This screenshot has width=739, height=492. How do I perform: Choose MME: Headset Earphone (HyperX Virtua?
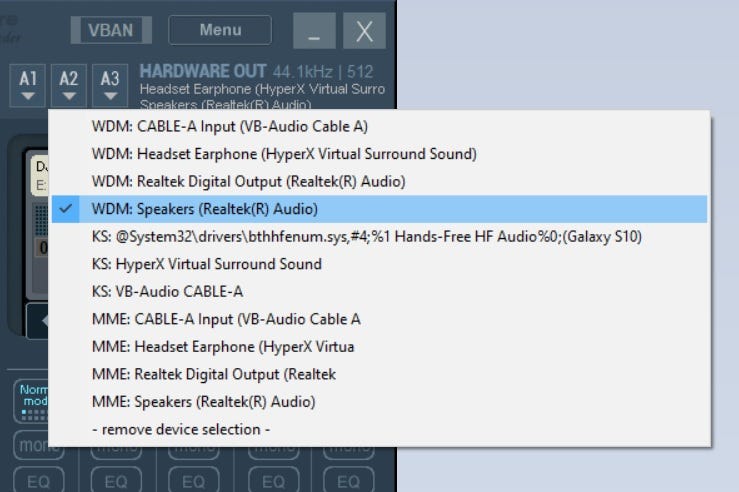pos(379,347)
